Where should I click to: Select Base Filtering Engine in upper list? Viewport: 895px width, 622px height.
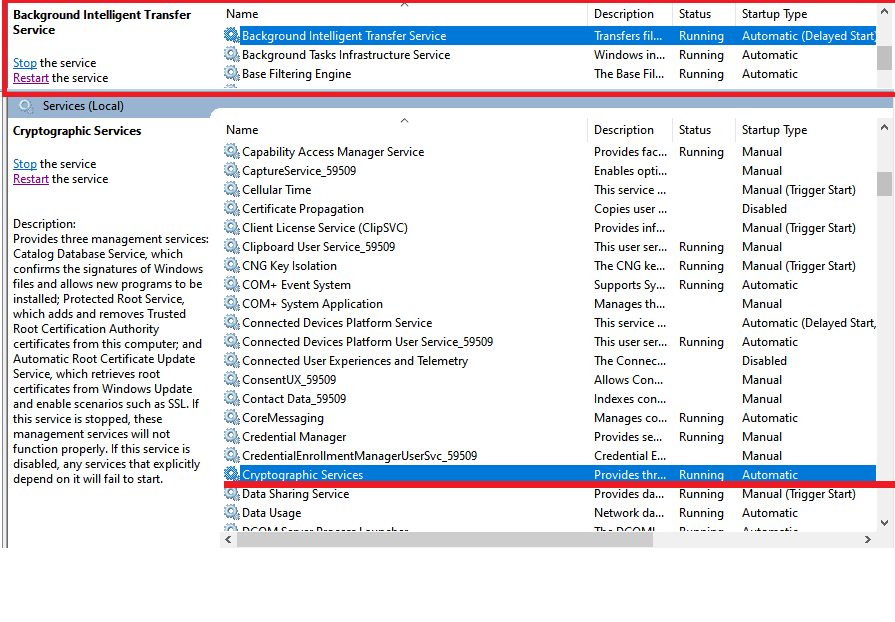tap(550, 74)
